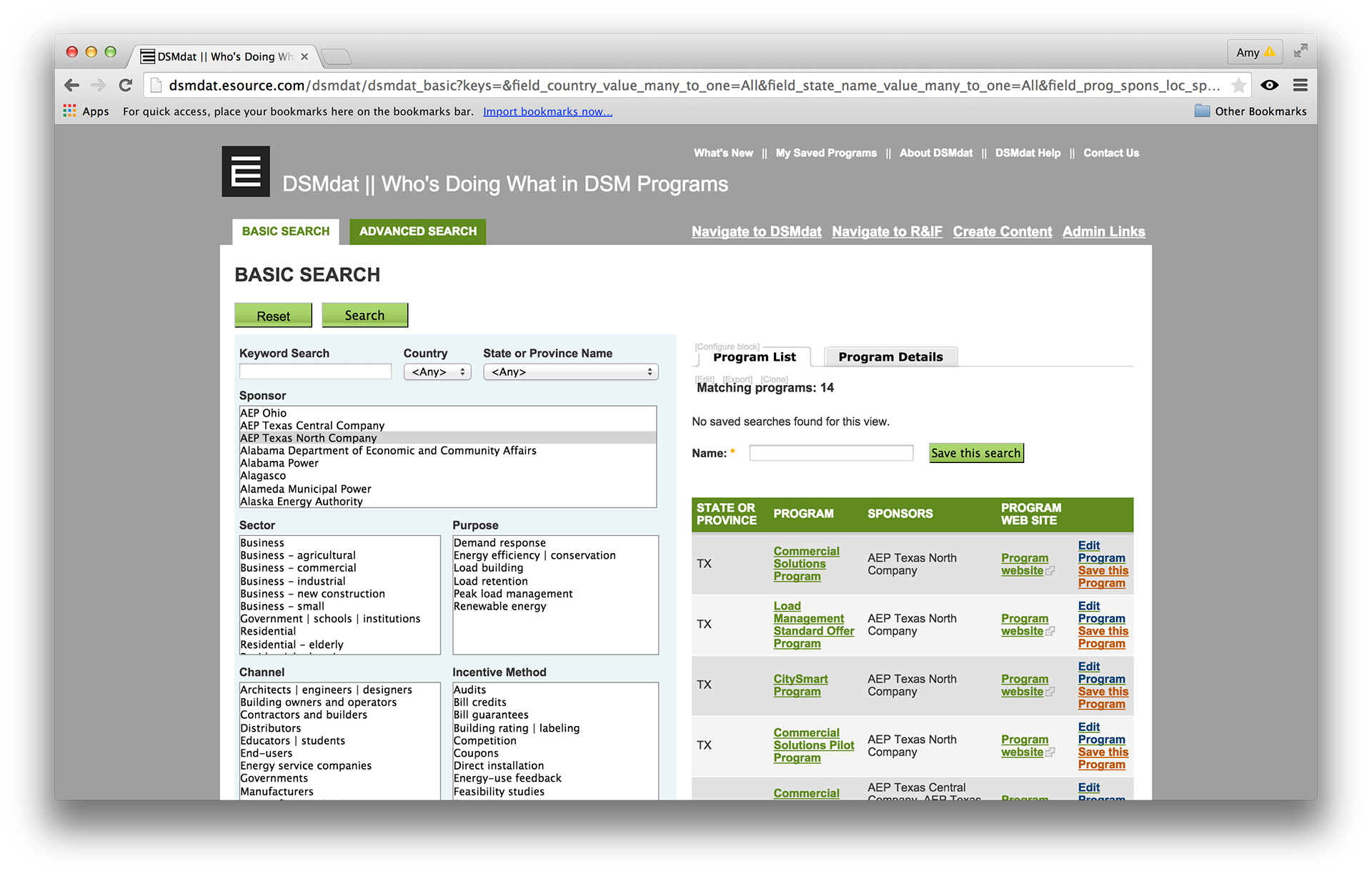The width and height of the screenshot is (1372, 876).
Task: Click Save this search button
Action: [x=976, y=453]
